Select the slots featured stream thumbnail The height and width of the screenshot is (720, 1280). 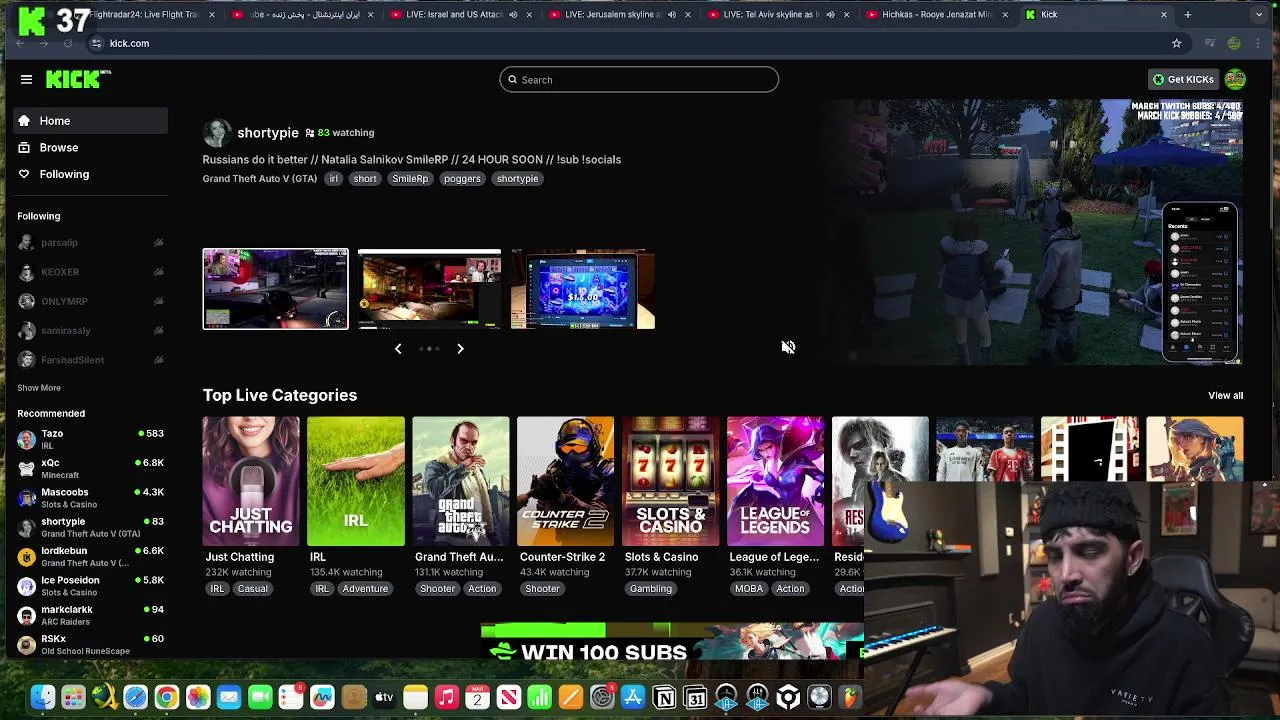tap(583, 289)
